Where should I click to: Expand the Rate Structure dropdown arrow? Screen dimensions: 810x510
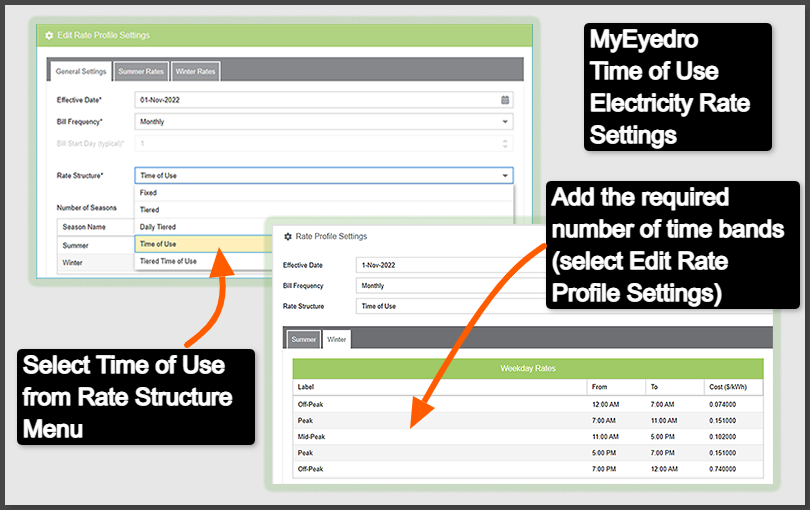point(505,176)
